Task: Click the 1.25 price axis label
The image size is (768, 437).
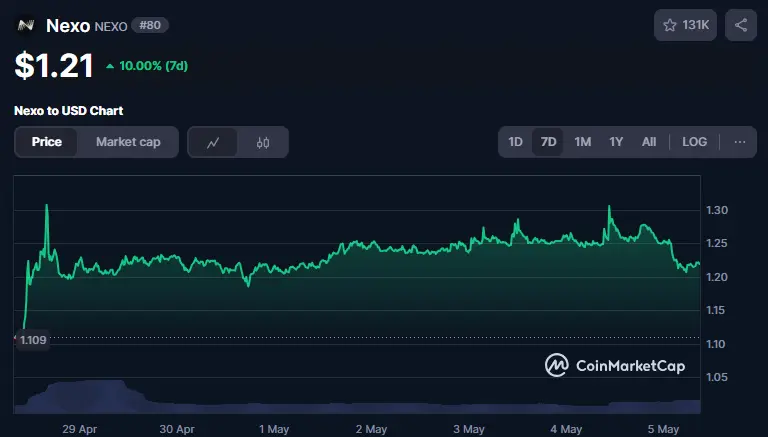Action: point(717,243)
